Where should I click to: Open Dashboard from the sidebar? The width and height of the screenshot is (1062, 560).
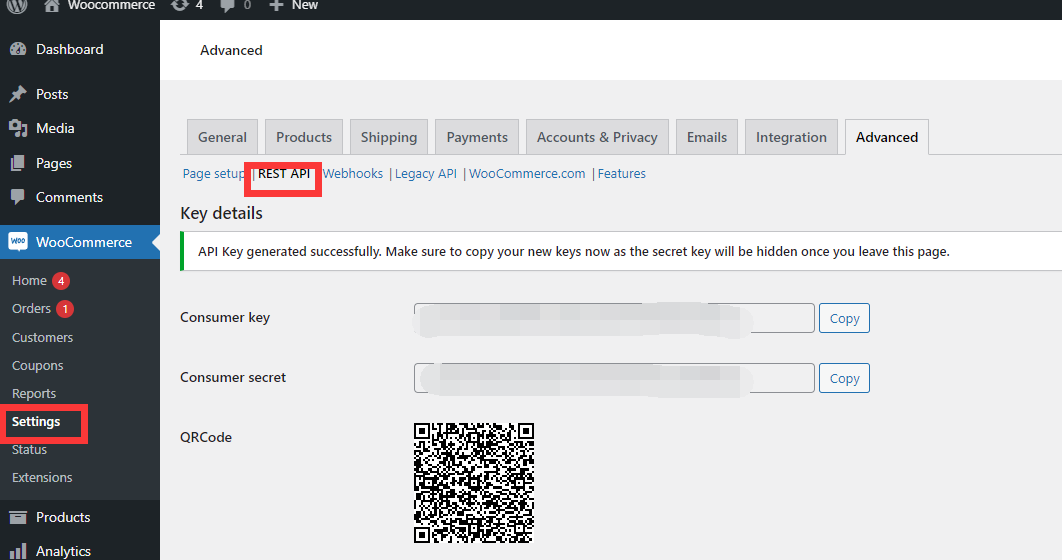click(69, 49)
